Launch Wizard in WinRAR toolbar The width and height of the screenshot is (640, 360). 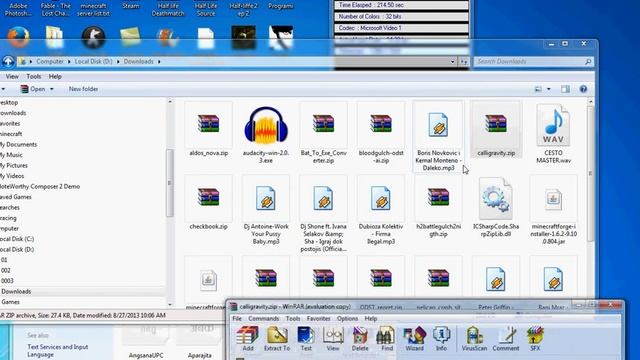coord(414,339)
